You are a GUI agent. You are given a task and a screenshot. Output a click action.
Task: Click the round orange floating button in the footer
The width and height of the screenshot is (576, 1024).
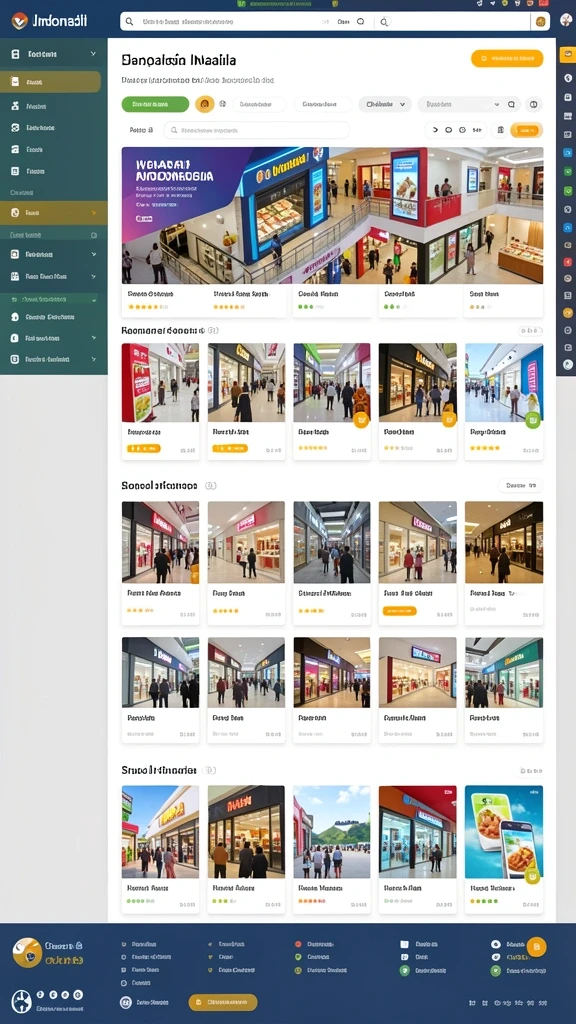[x=536, y=946]
